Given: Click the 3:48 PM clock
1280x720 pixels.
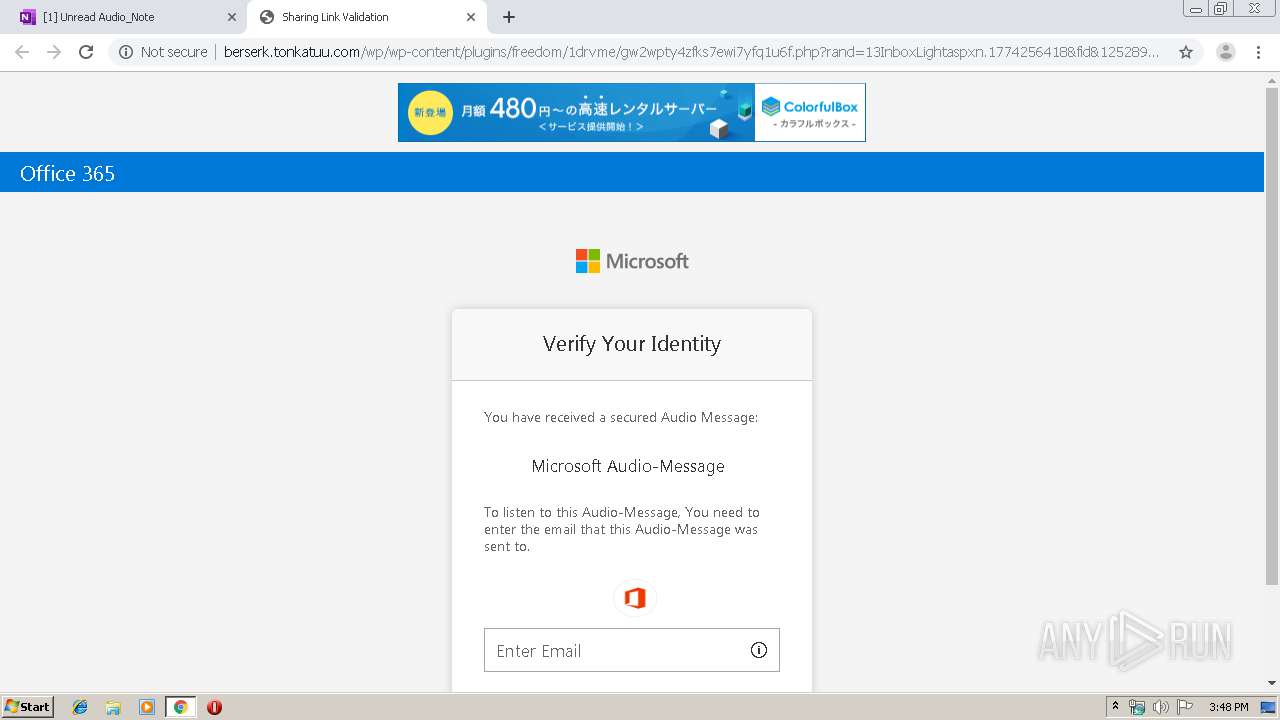Looking at the screenshot, I should click(1228, 707).
